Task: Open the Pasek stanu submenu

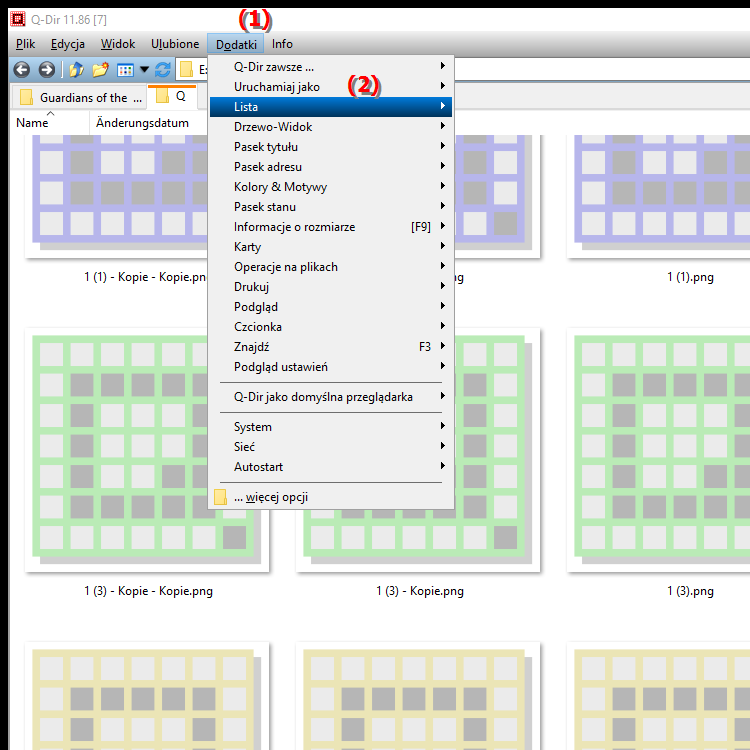Action: point(331,207)
